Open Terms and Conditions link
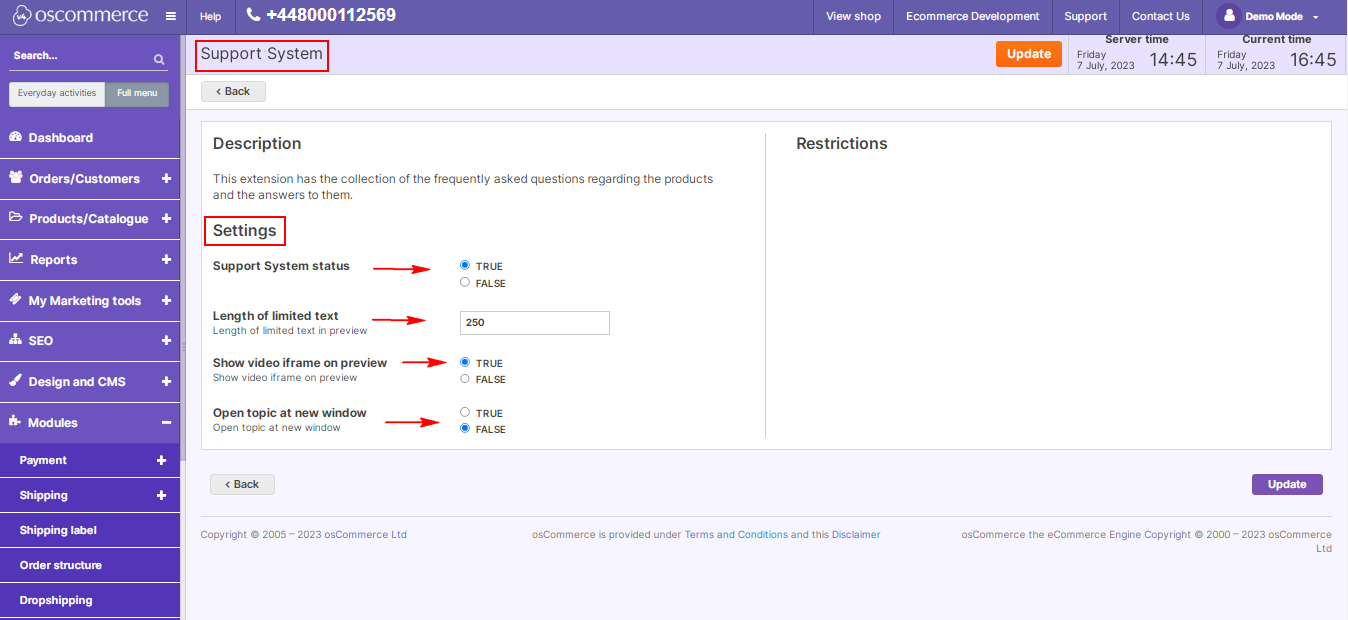This screenshot has height=620, width=1348. point(736,534)
